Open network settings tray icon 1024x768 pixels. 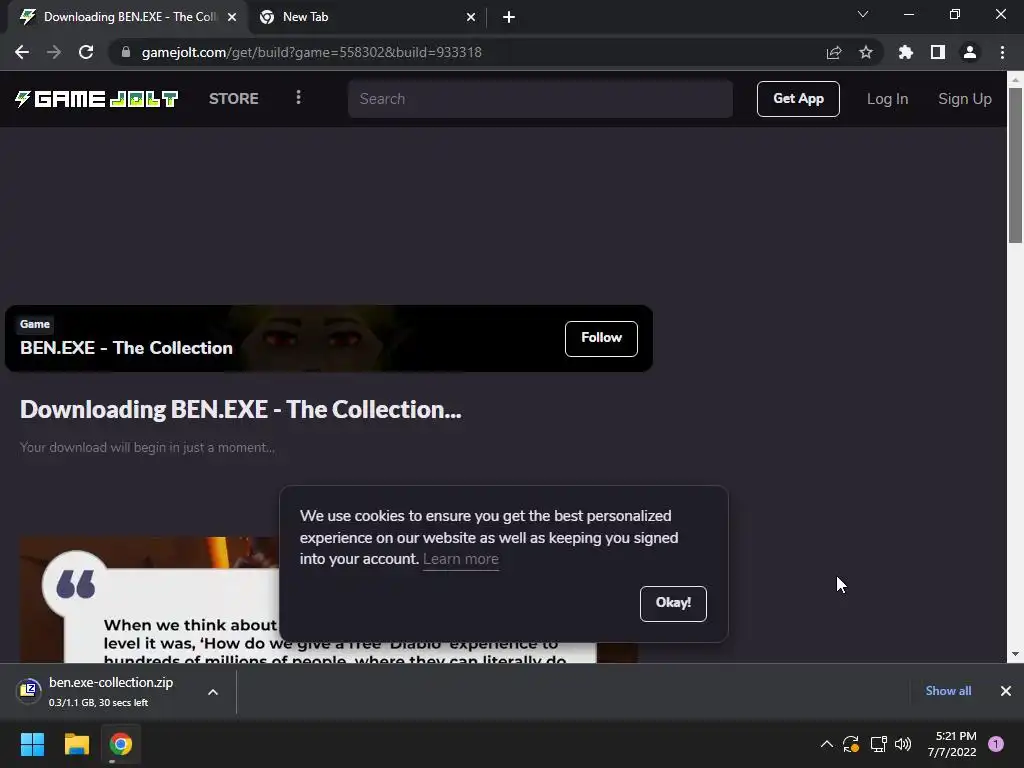pyautogui.click(x=878, y=744)
